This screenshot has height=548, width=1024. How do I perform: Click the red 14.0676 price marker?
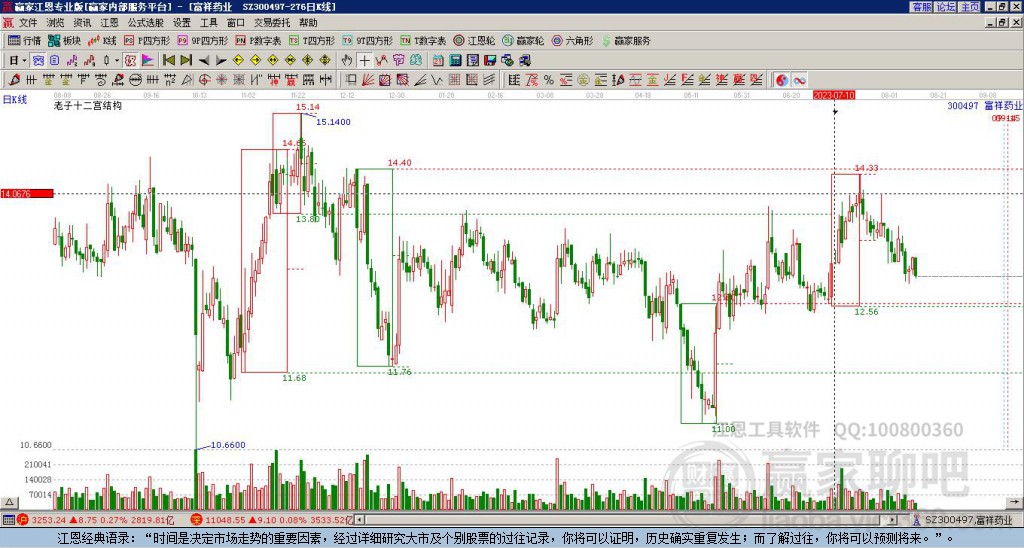point(27,193)
